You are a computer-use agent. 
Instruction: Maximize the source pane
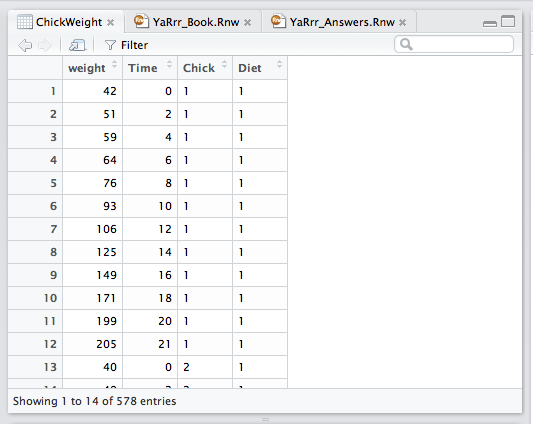[x=508, y=21]
